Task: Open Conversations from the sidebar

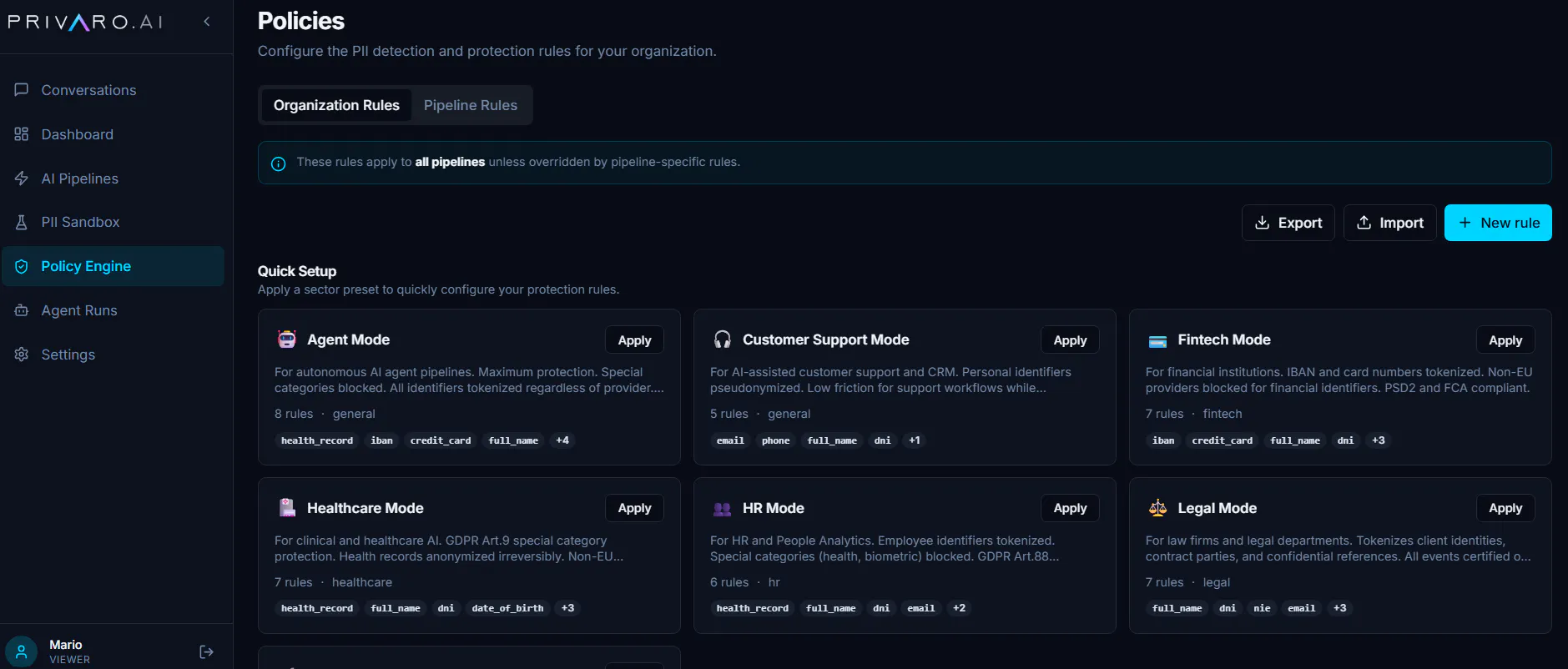Action: (x=113, y=90)
